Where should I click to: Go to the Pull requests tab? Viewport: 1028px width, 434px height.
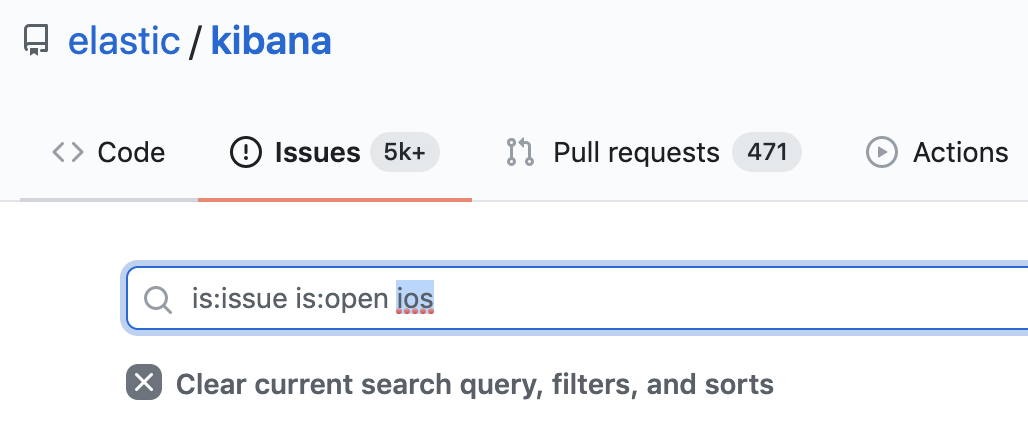636,153
